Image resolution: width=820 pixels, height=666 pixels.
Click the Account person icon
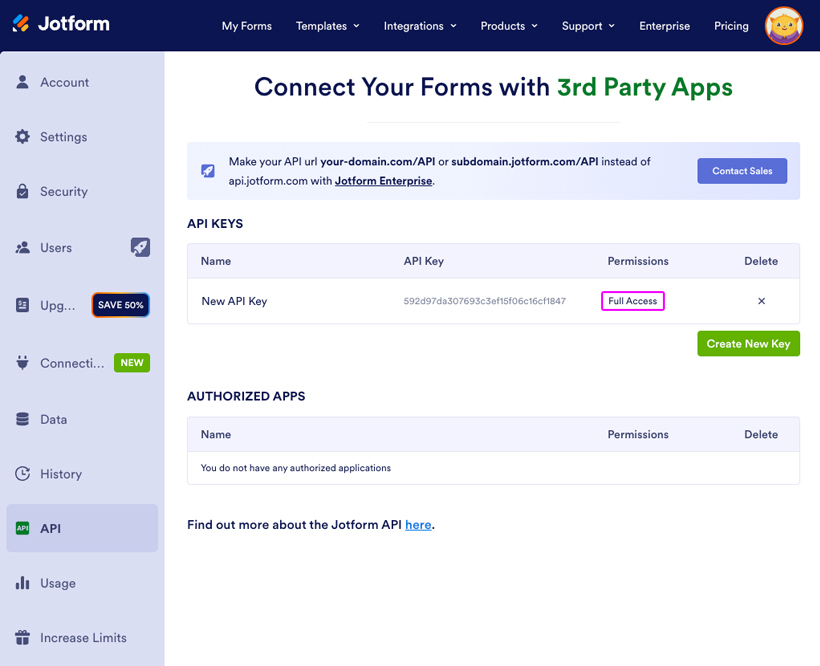coord(22,82)
